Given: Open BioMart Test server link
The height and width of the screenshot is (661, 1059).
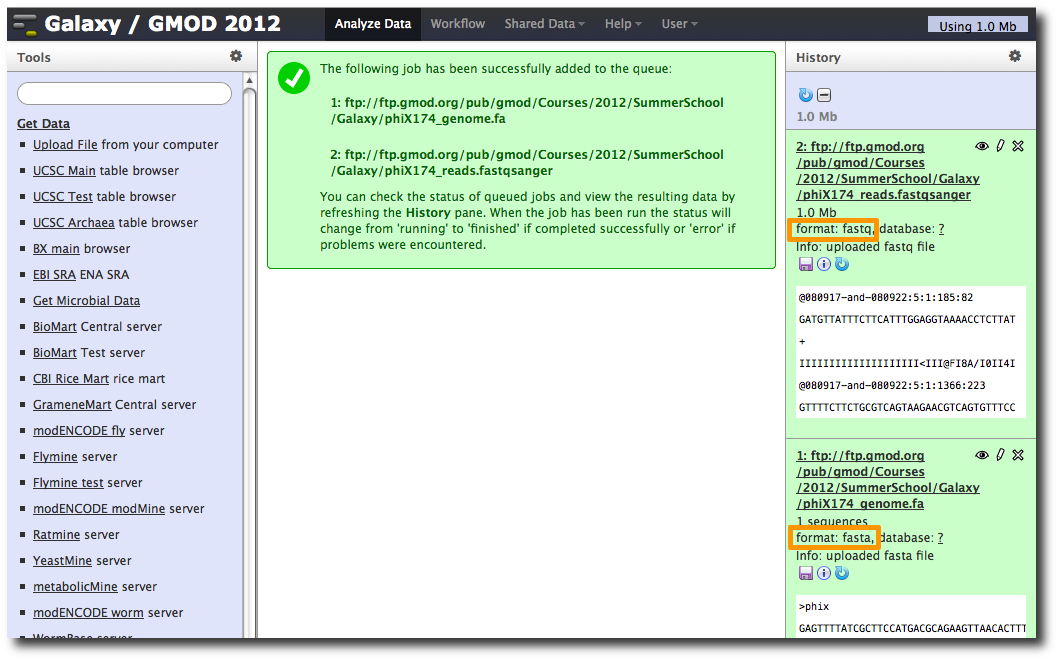Looking at the screenshot, I should (x=55, y=352).
